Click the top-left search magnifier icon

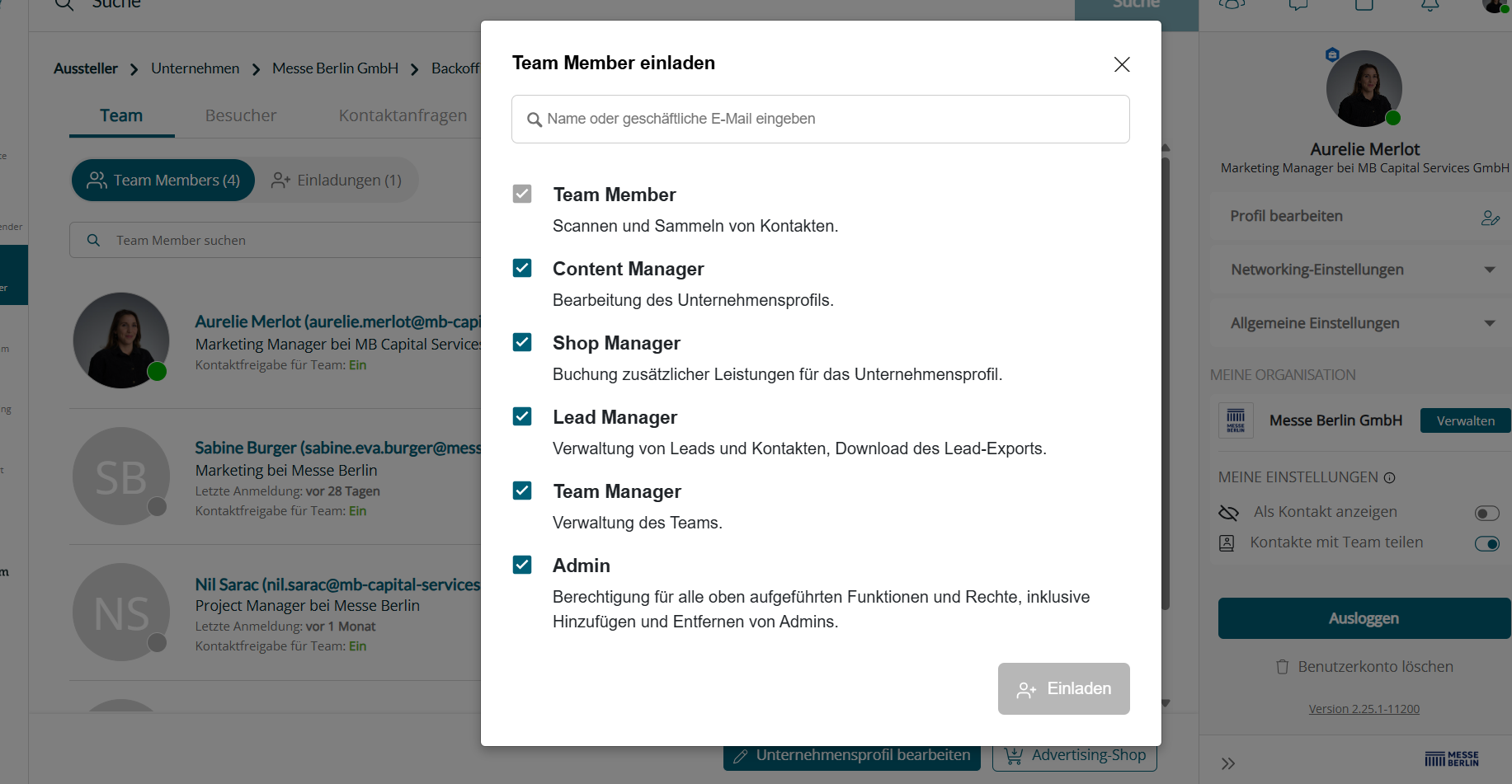64,4
